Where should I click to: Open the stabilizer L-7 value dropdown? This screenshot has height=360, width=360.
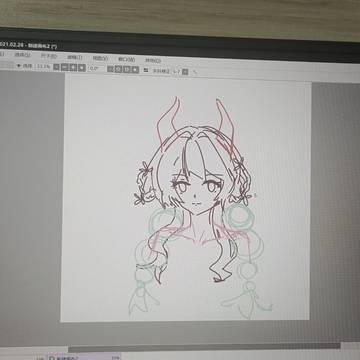click(177, 71)
